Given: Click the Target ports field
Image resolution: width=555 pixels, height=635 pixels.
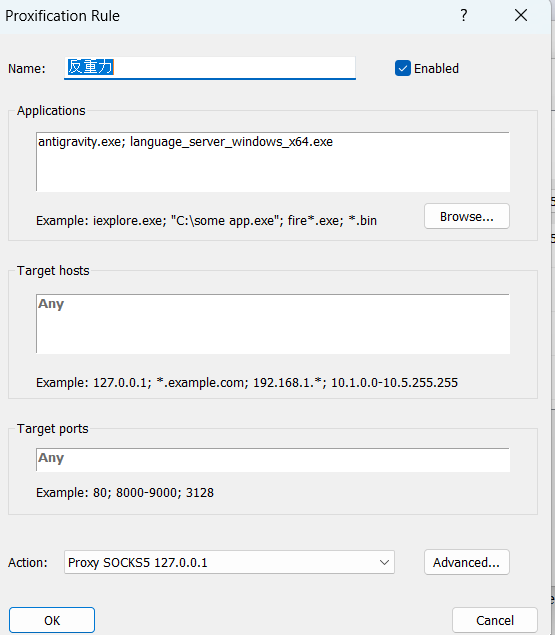Looking at the screenshot, I should [273, 460].
